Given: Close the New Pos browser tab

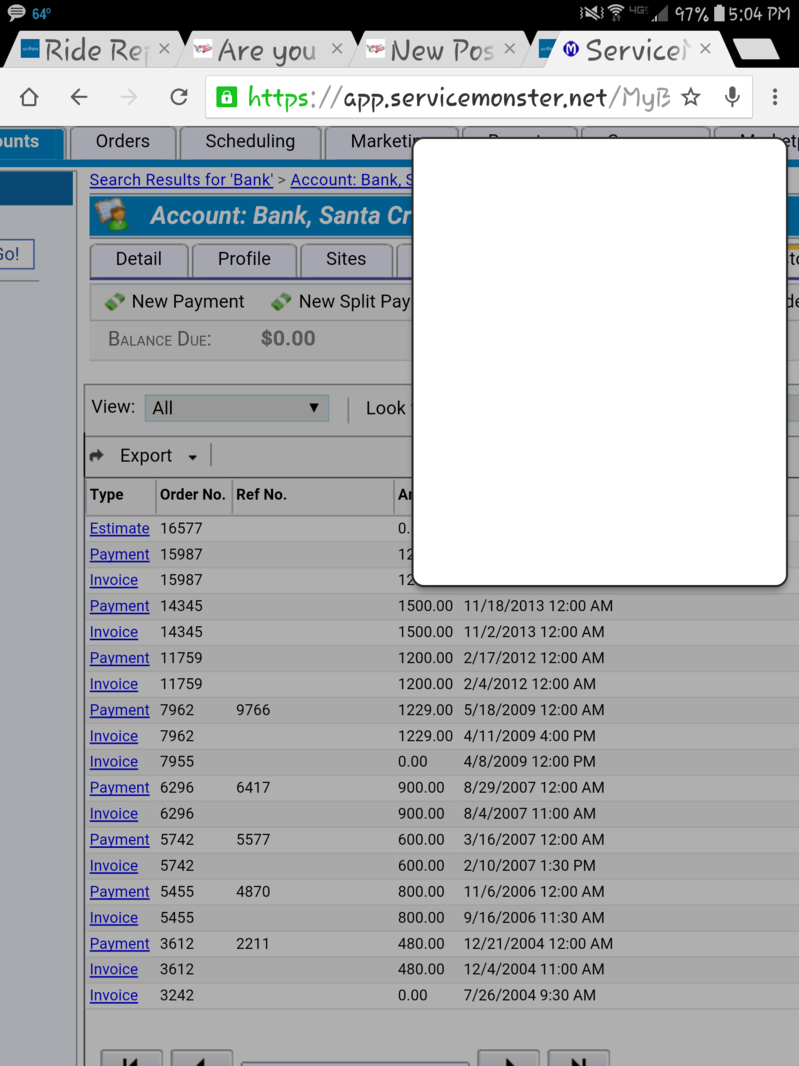Looking at the screenshot, I should pyautogui.click(x=510, y=48).
